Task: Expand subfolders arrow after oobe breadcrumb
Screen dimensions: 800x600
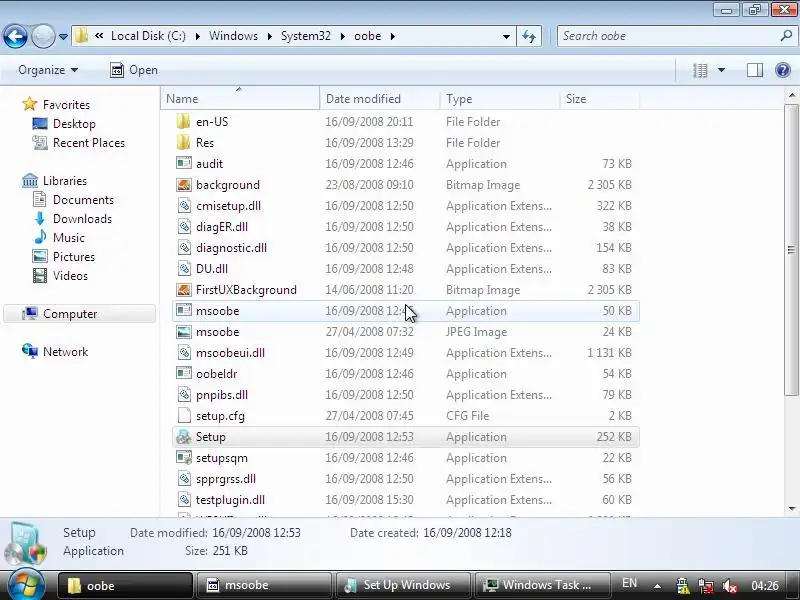Action: coord(392,36)
